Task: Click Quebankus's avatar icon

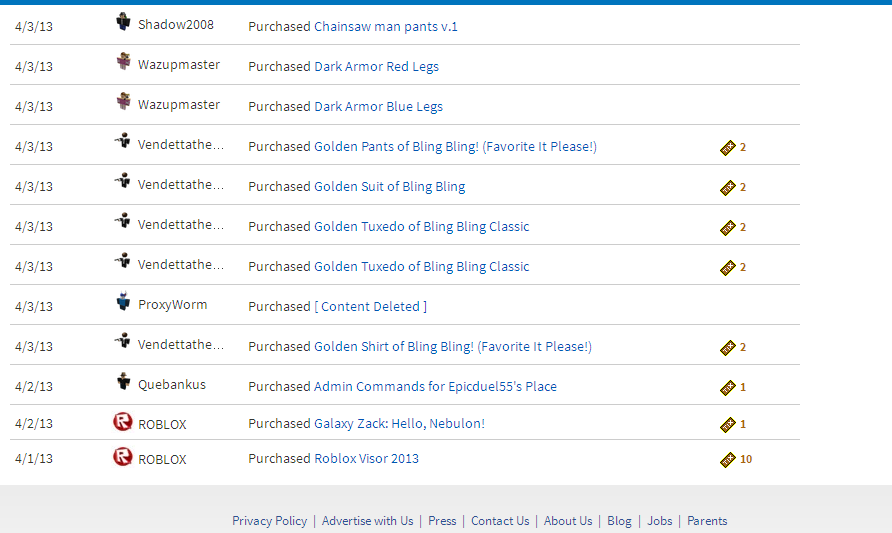Action: [x=123, y=382]
